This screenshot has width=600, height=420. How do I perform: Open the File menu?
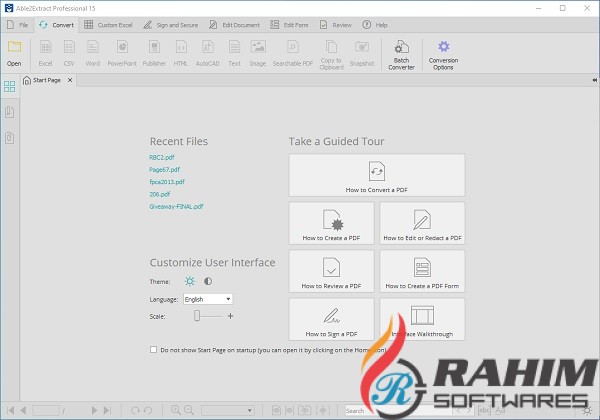[x=18, y=25]
